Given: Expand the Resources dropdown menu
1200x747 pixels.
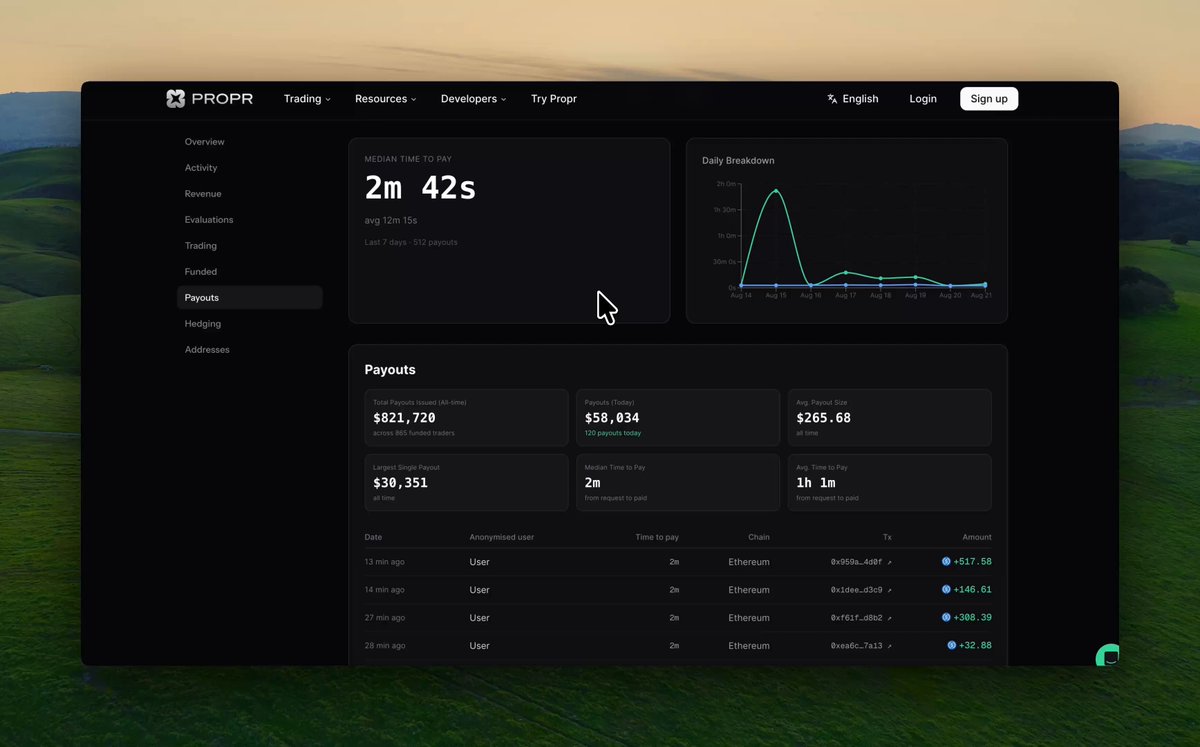Looking at the screenshot, I should tap(386, 99).
